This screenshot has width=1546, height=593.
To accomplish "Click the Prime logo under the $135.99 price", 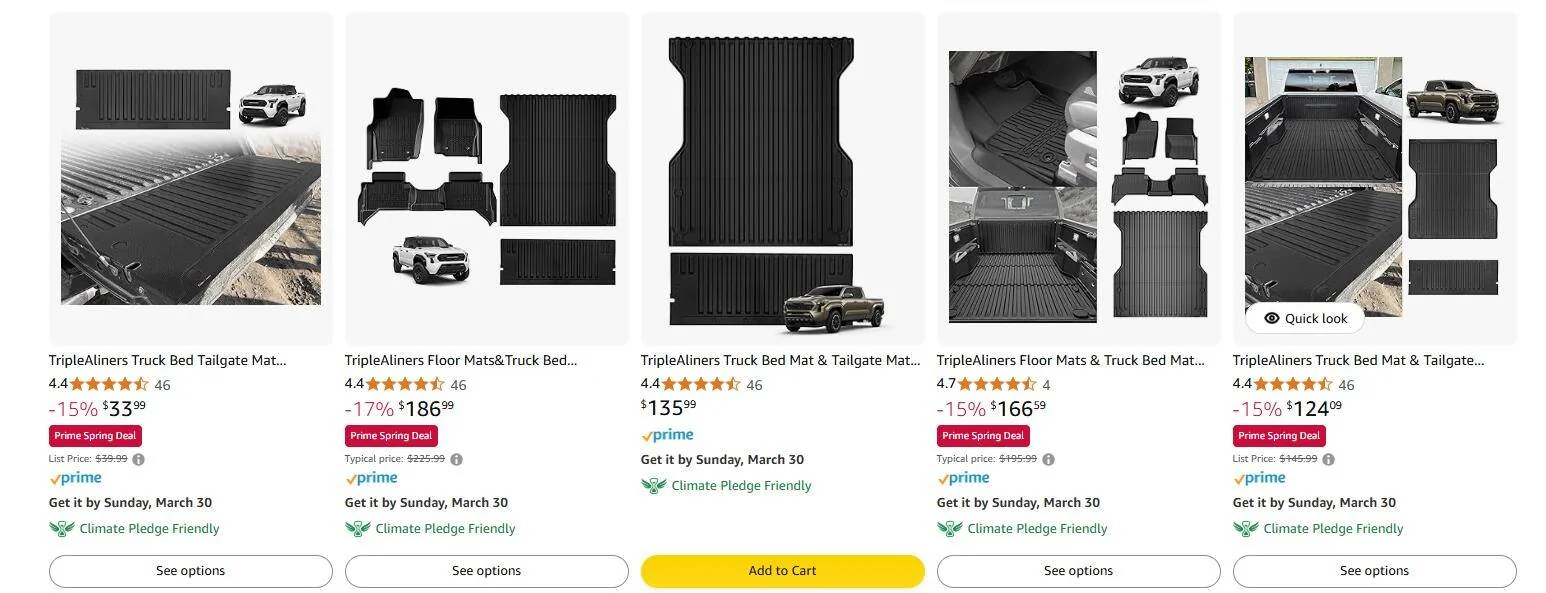I will tap(667, 435).
